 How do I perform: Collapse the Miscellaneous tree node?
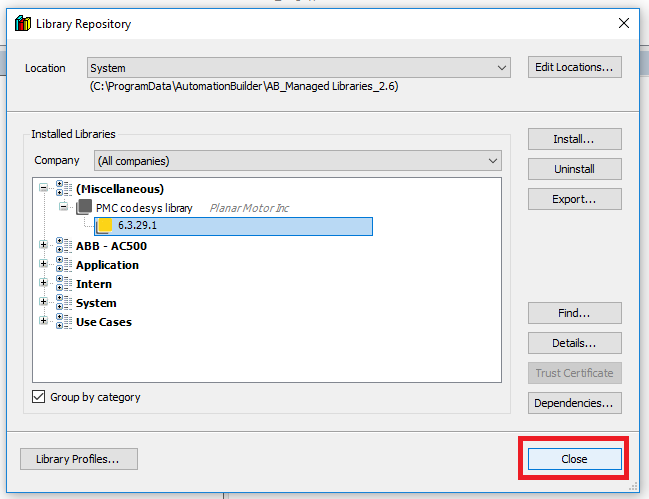(44, 188)
